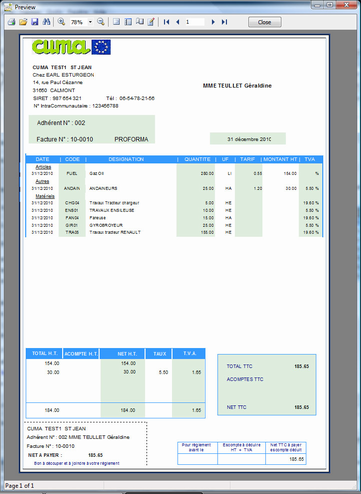Image resolution: width=361 pixels, height=494 pixels.
Task: Click 'NET A PAYER :' in the coupon
Action: click(45, 455)
